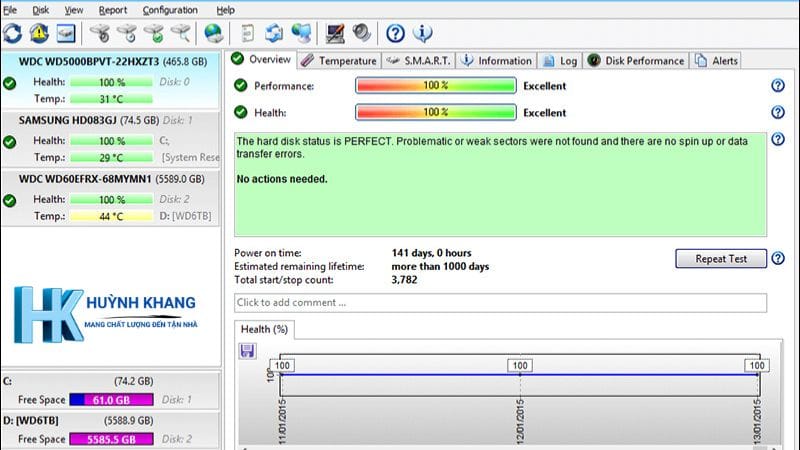Click the 29 °C temperature bar

coord(111,158)
